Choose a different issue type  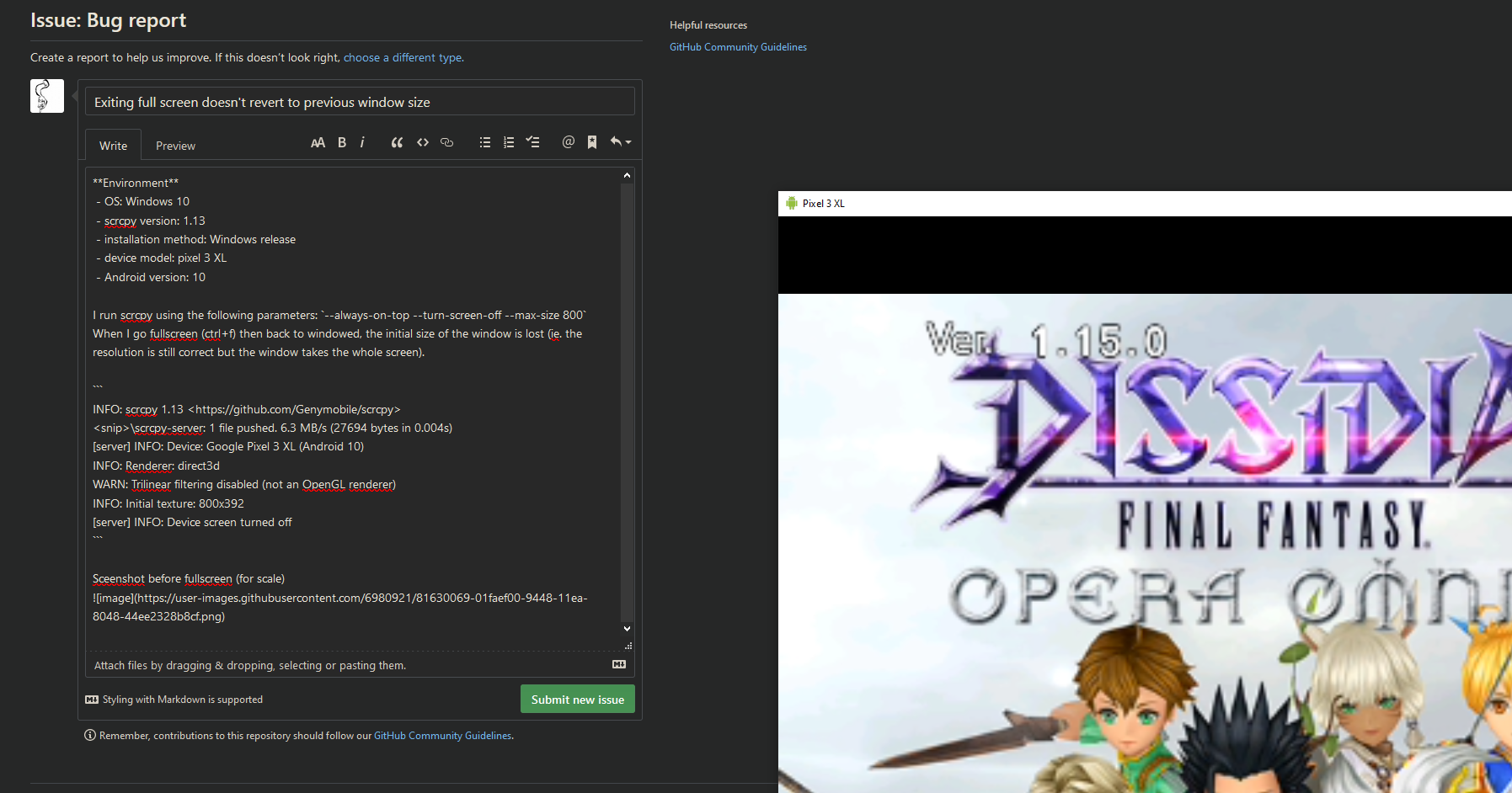point(403,57)
